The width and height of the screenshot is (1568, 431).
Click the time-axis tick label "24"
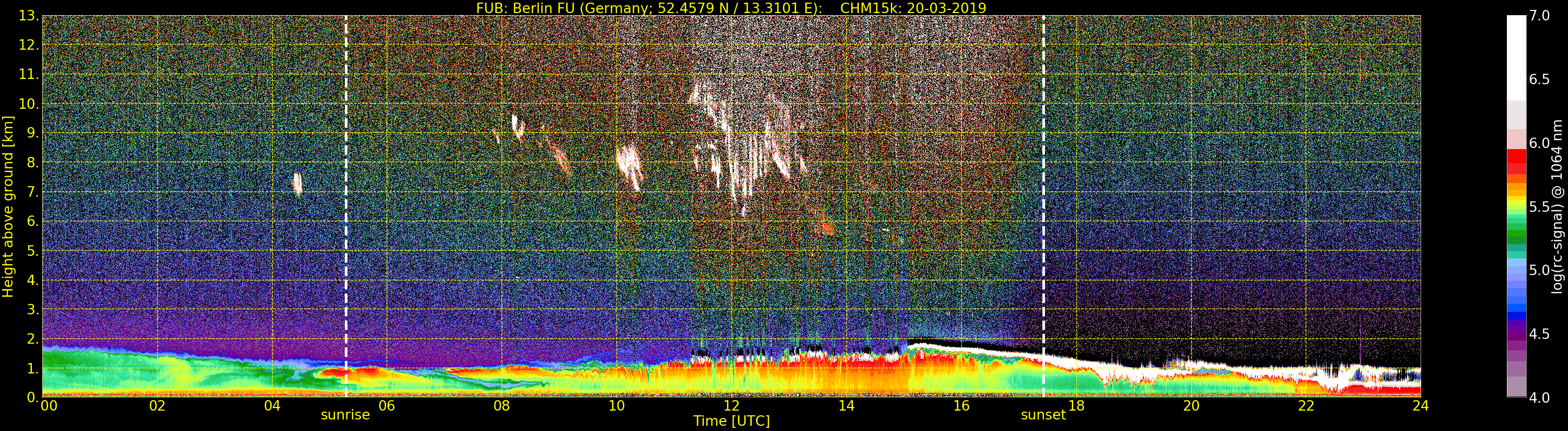click(x=1421, y=406)
